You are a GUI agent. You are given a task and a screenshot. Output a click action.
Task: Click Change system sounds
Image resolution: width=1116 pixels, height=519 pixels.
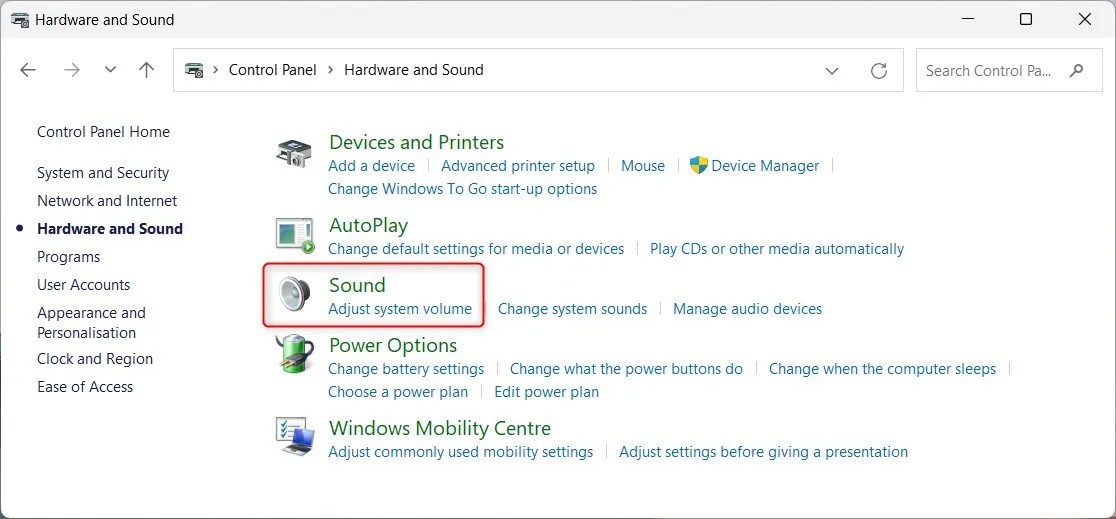click(572, 309)
